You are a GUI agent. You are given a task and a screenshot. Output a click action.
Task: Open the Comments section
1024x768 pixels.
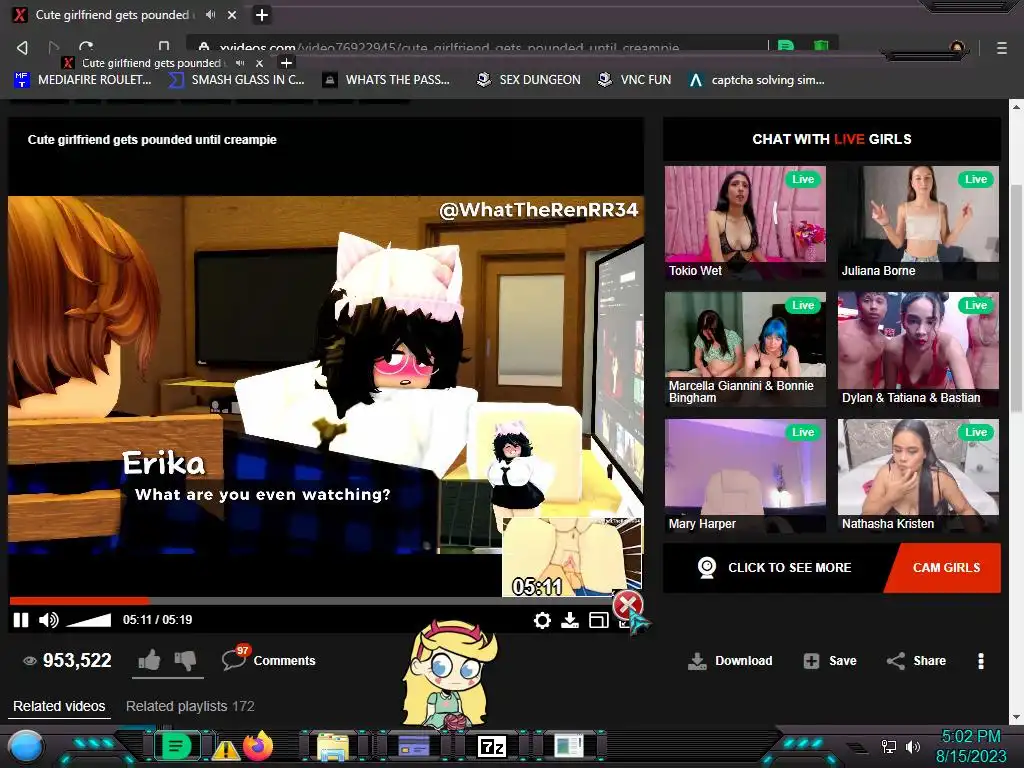284,660
